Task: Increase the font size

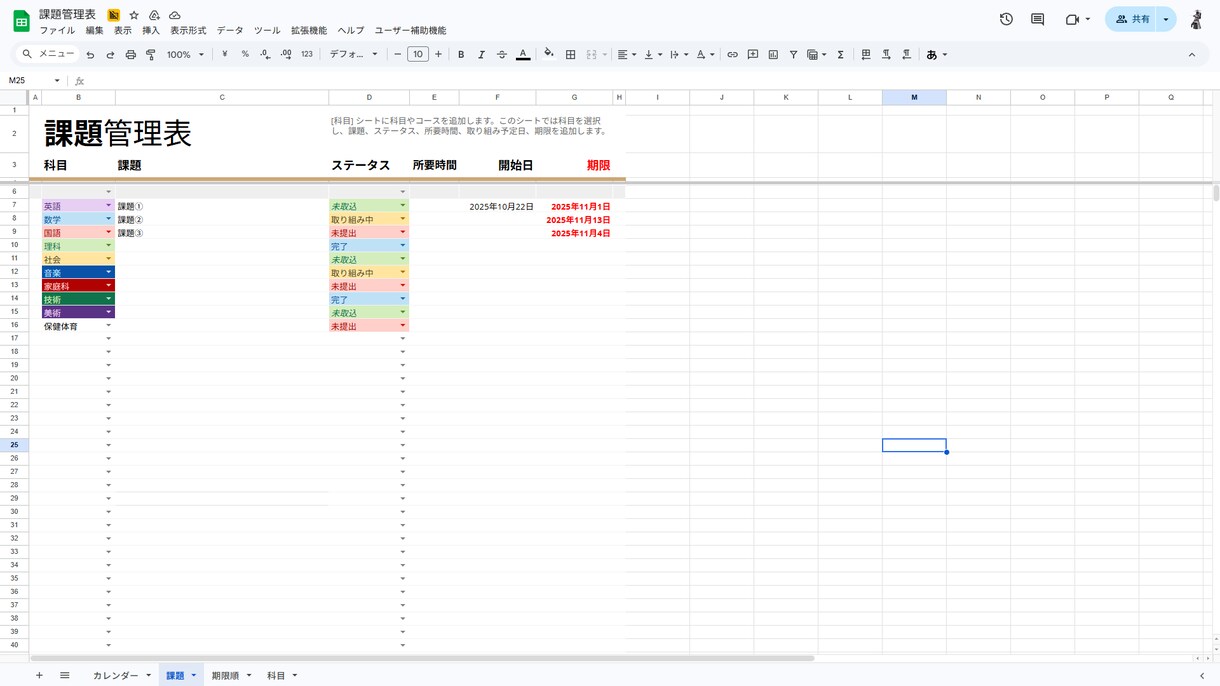Action: (438, 55)
